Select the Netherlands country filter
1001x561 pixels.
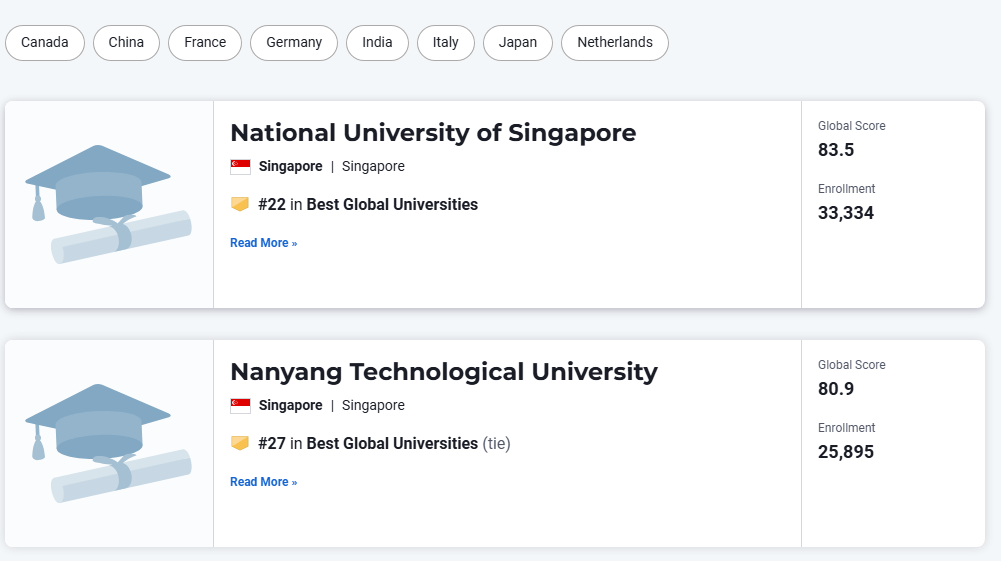615,43
